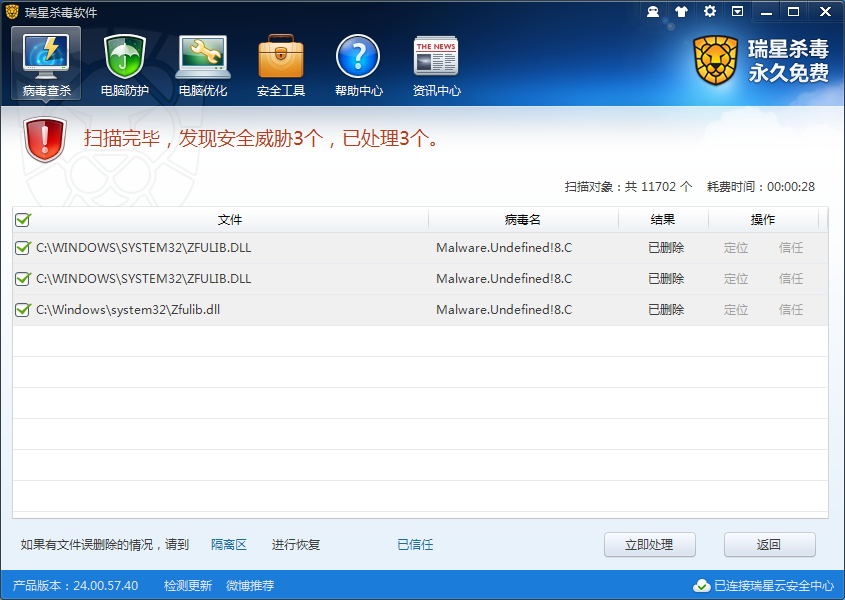Click Malware.Undefined!8.C in the first row
Image resolution: width=845 pixels, height=600 pixels.
click(504, 248)
